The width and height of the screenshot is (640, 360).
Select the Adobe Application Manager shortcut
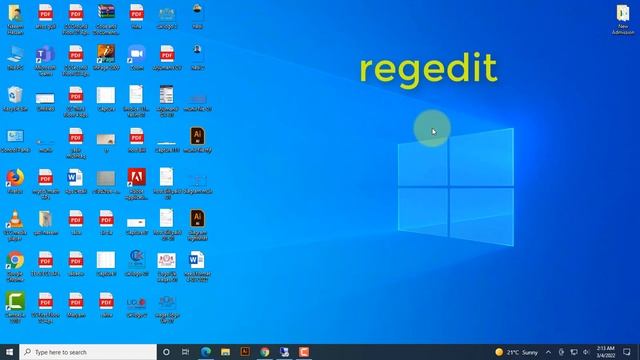(136, 184)
